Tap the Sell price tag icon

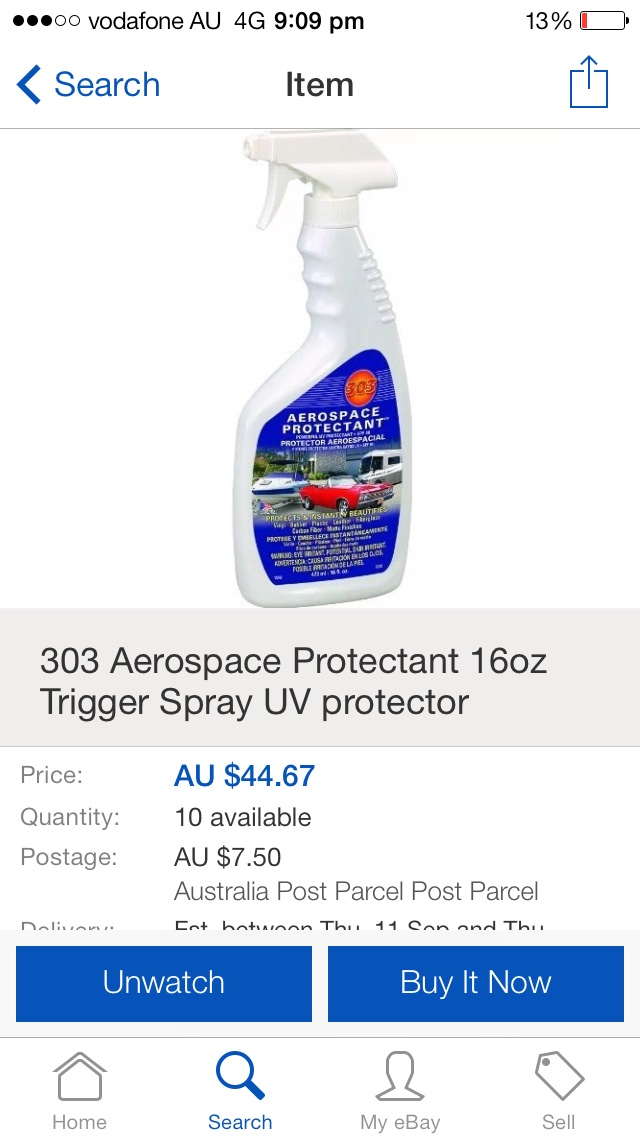[x=559, y=1077]
